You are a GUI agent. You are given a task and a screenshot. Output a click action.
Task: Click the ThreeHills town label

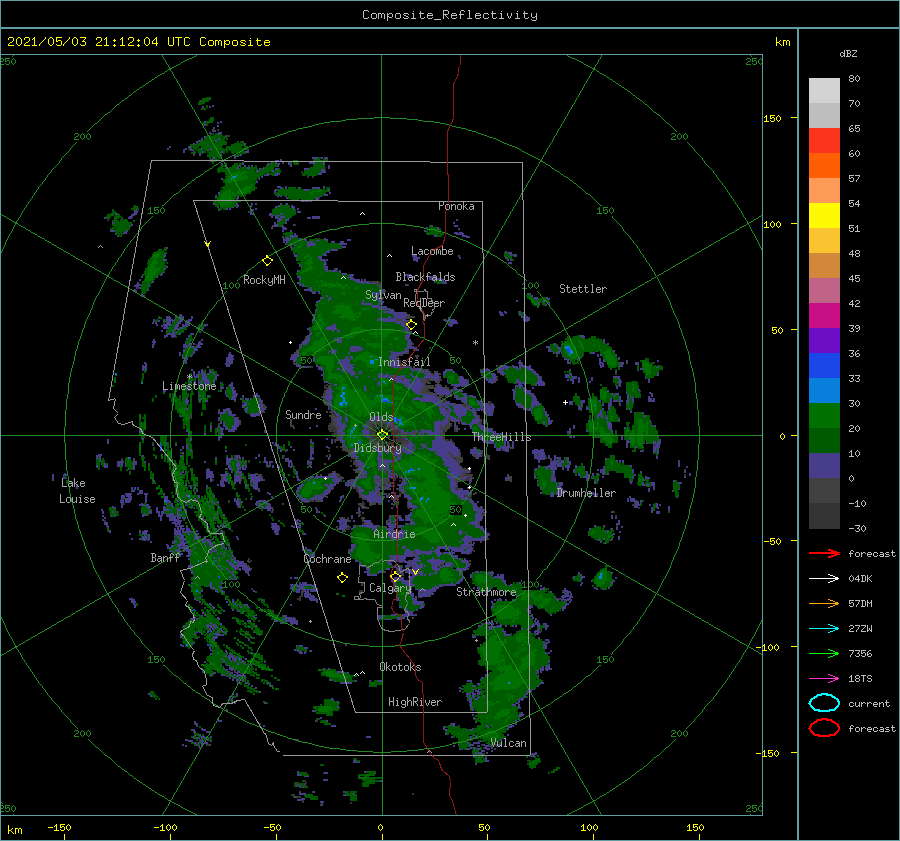tap(501, 437)
